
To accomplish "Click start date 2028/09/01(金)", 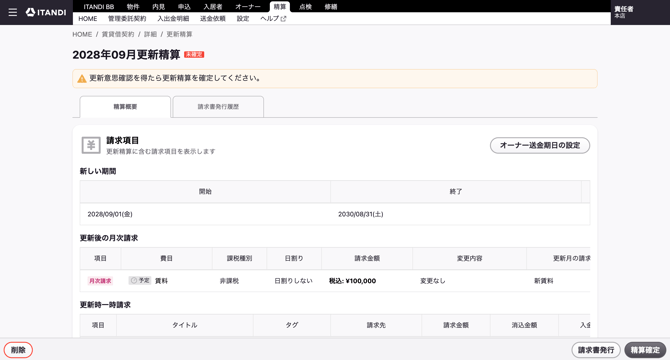I will point(110,214).
